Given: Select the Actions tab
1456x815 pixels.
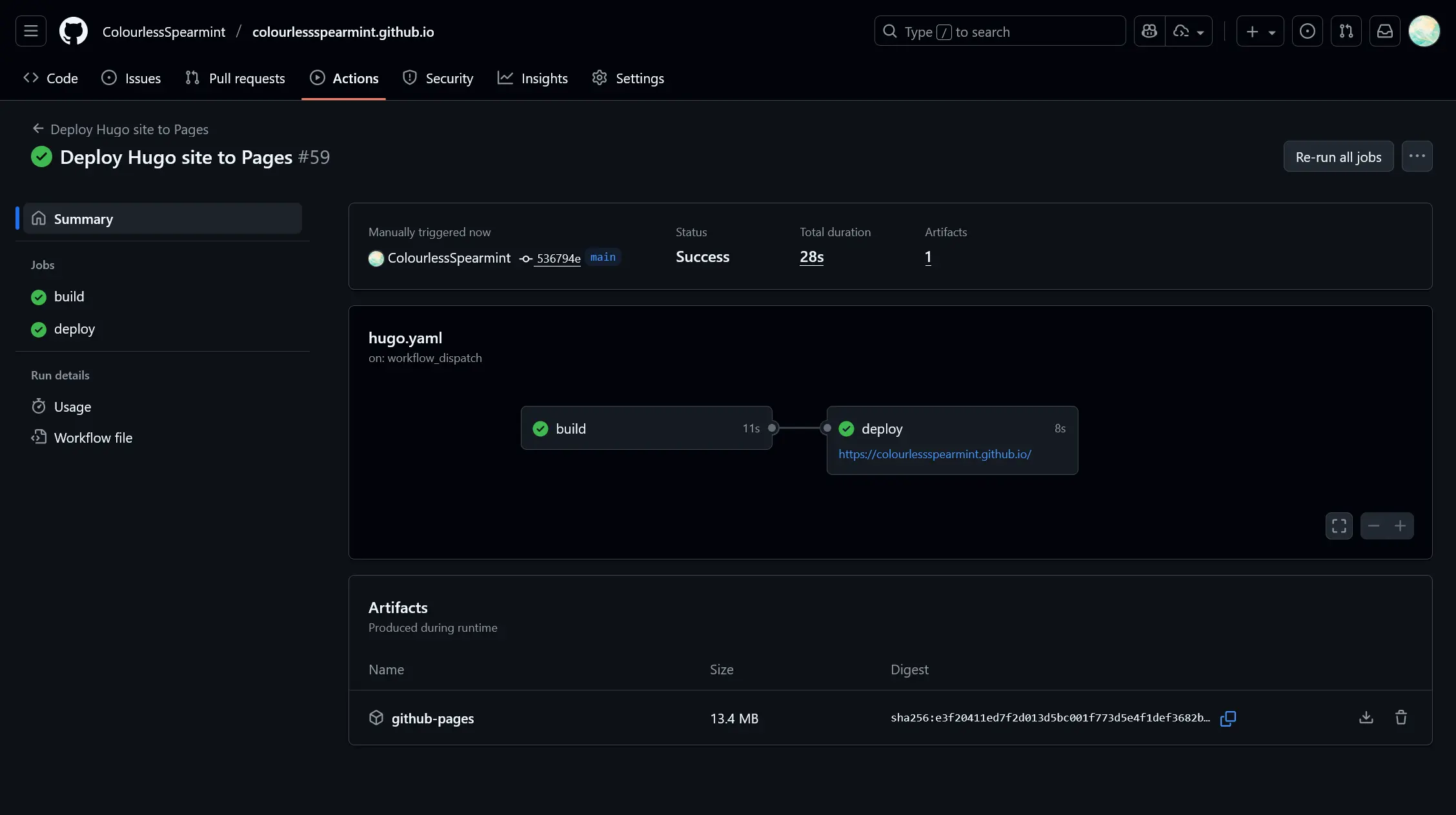Looking at the screenshot, I should click(x=344, y=78).
